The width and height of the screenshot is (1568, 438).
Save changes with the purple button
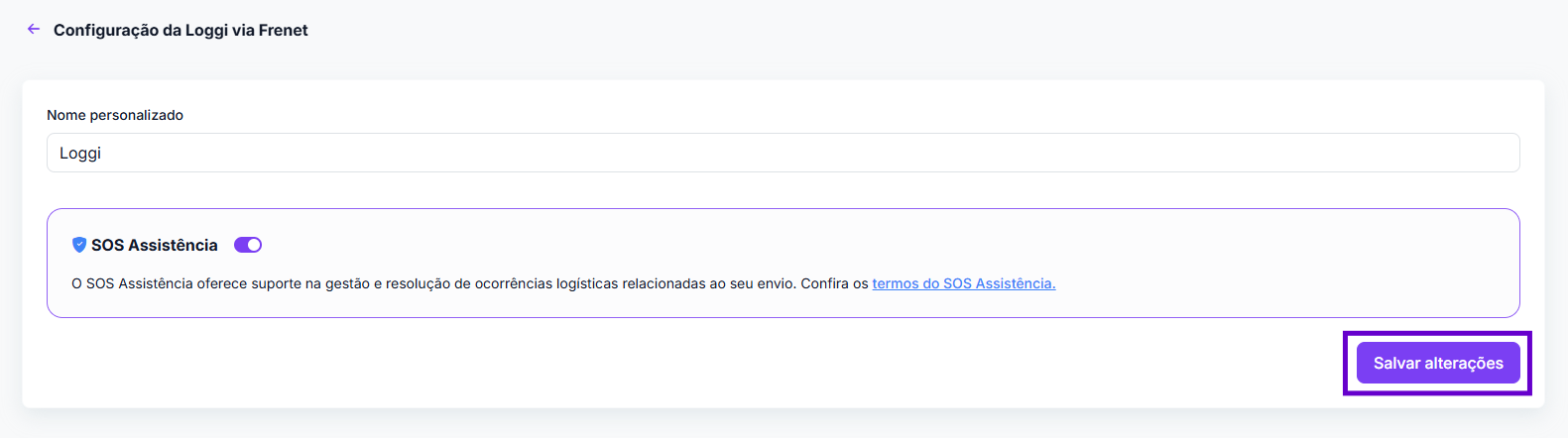click(1438, 363)
